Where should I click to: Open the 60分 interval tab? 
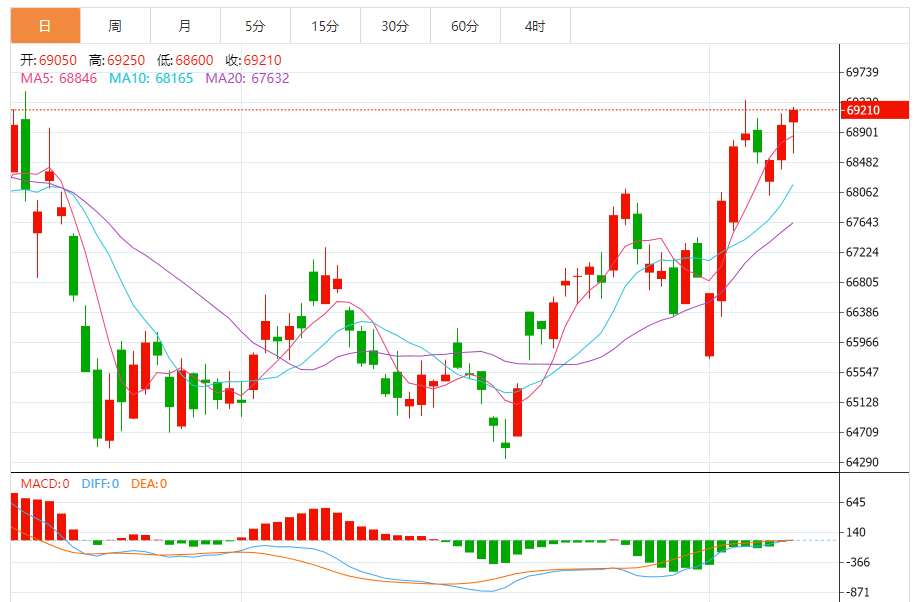(x=465, y=26)
